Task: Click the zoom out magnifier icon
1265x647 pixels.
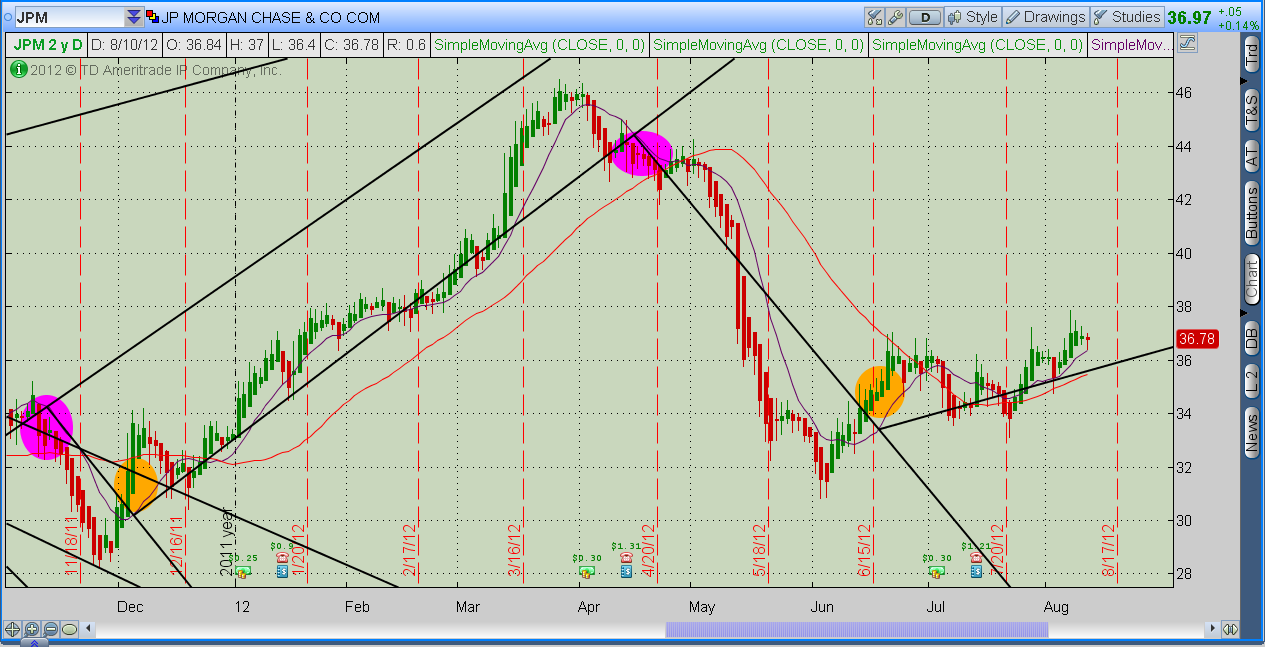Action: click(x=50, y=629)
